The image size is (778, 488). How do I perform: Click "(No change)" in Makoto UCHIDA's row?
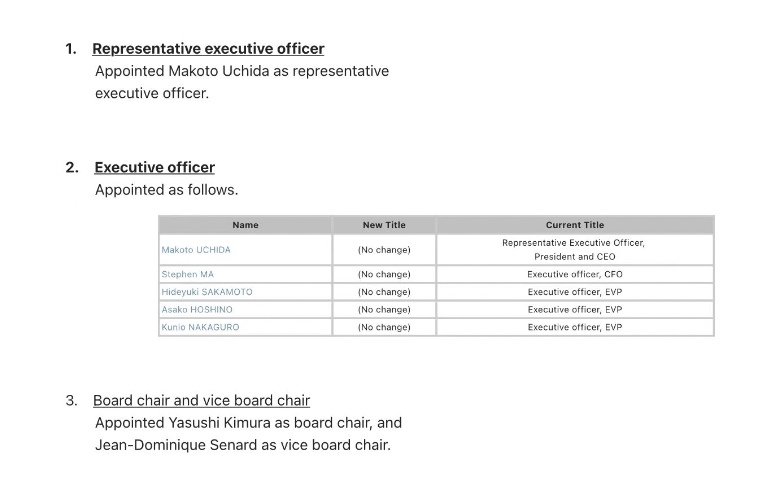pyautogui.click(x=384, y=250)
